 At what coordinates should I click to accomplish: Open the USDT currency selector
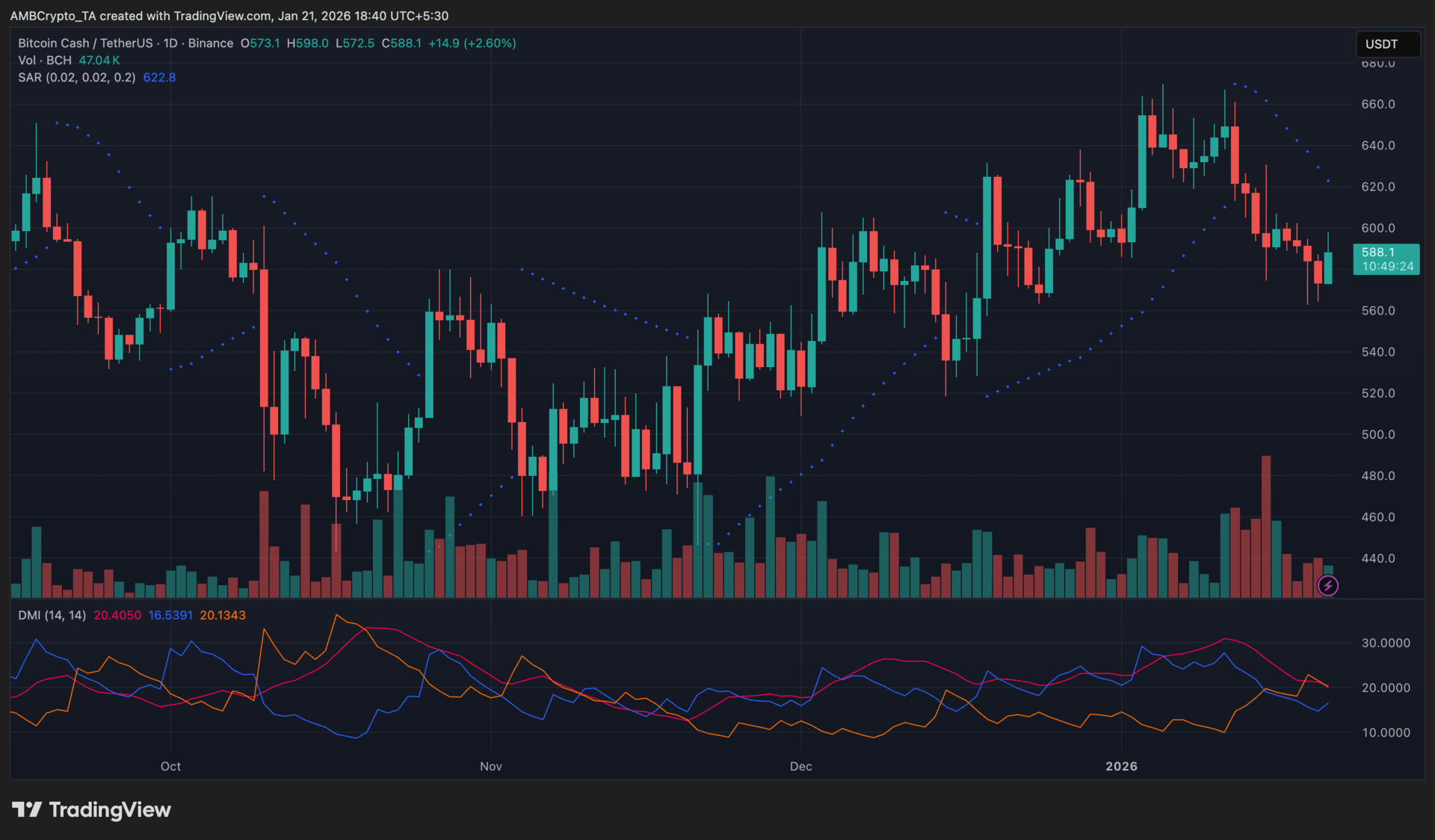(x=1387, y=44)
